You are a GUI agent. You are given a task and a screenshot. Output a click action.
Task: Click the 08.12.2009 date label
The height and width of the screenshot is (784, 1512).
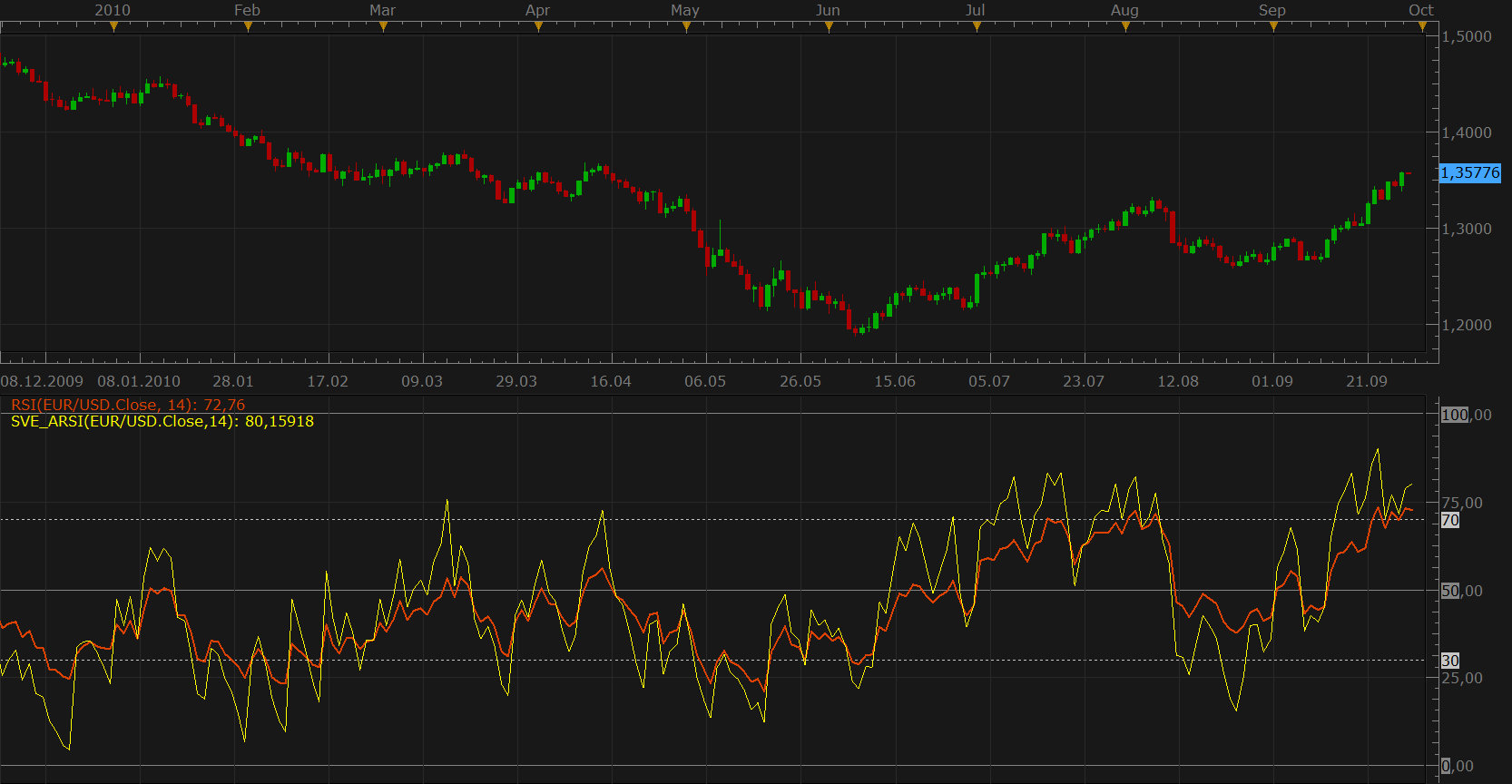(42, 381)
